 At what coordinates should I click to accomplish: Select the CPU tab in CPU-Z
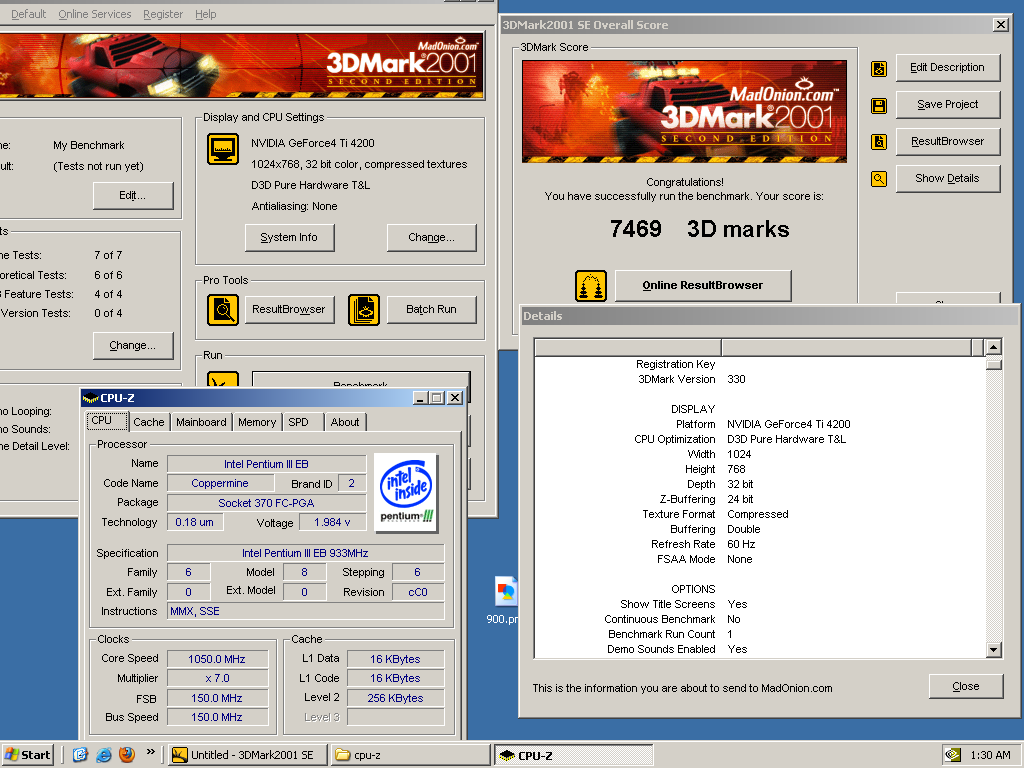coord(106,421)
